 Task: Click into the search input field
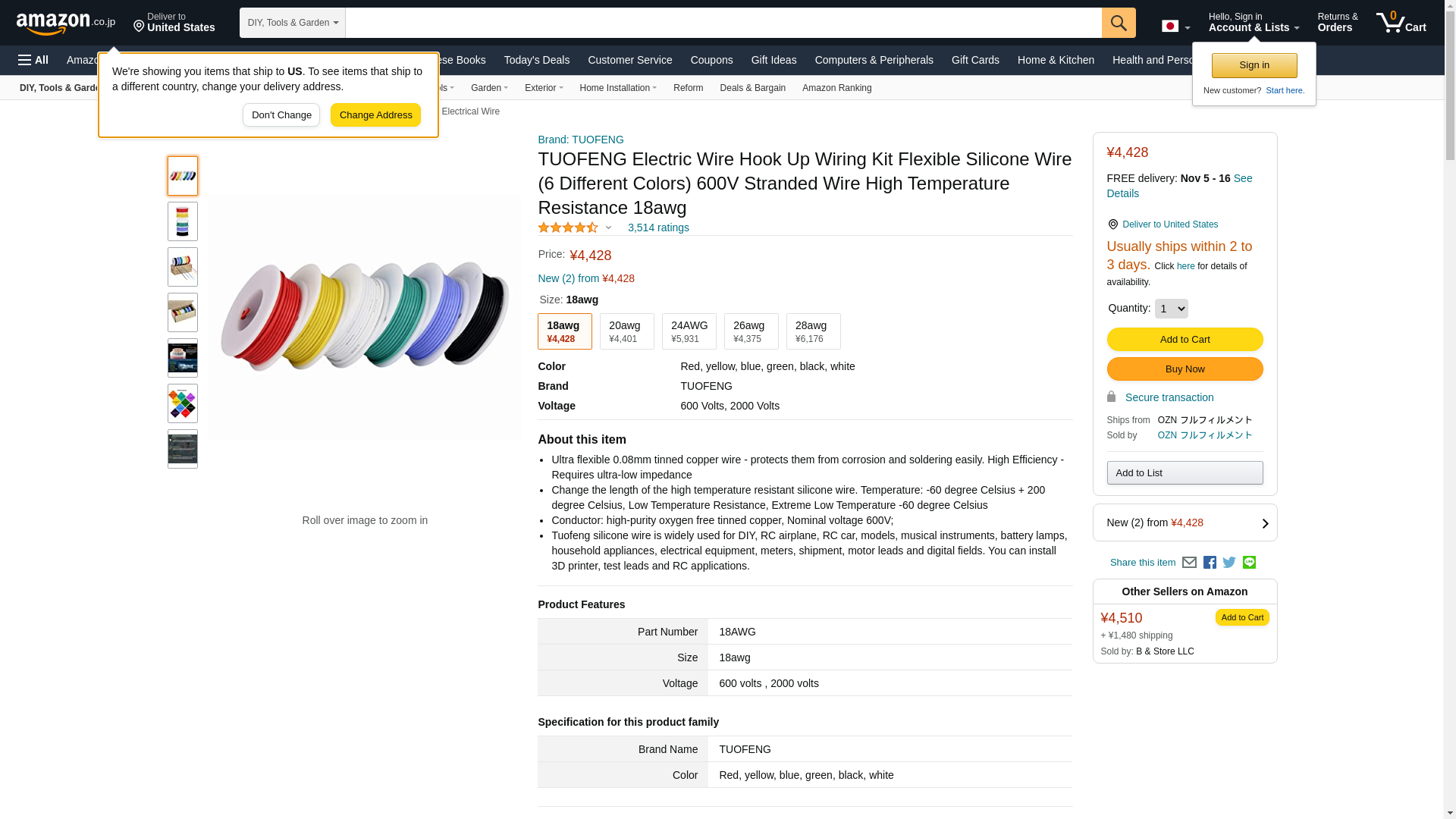click(723, 23)
